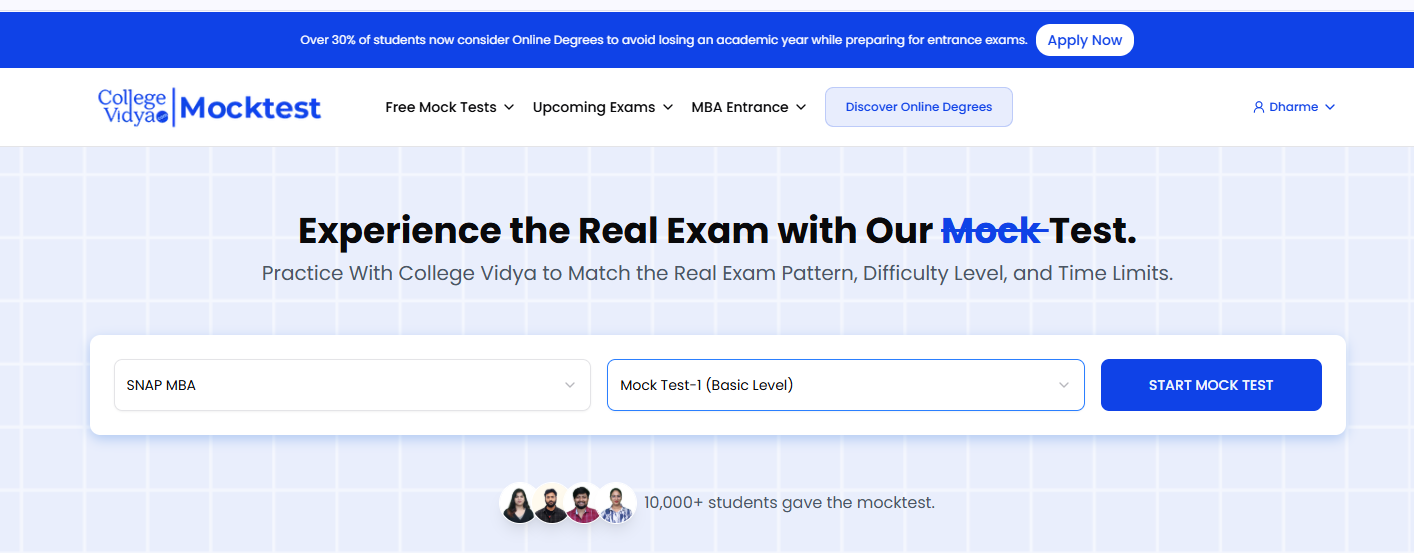Click the Apply Now button in banner
1414x553 pixels.
(x=1085, y=40)
